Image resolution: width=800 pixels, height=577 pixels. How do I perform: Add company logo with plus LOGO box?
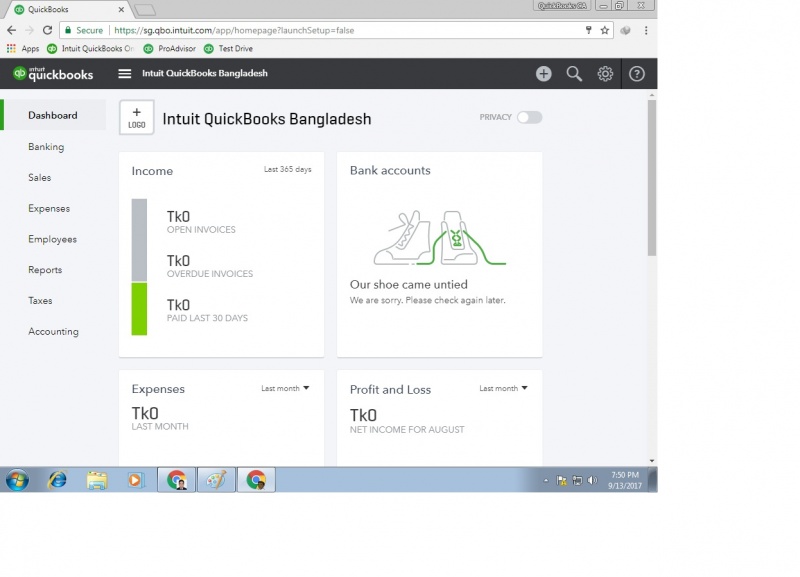coord(137,117)
